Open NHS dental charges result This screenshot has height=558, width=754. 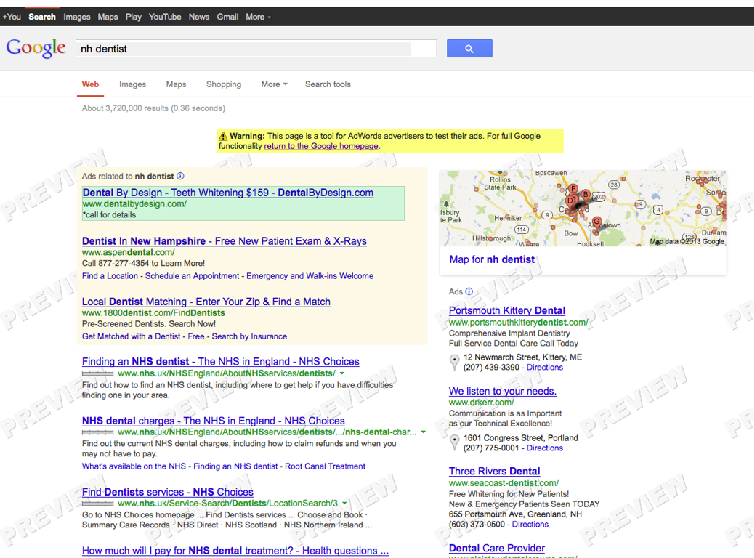pyautogui.click(x=214, y=420)
